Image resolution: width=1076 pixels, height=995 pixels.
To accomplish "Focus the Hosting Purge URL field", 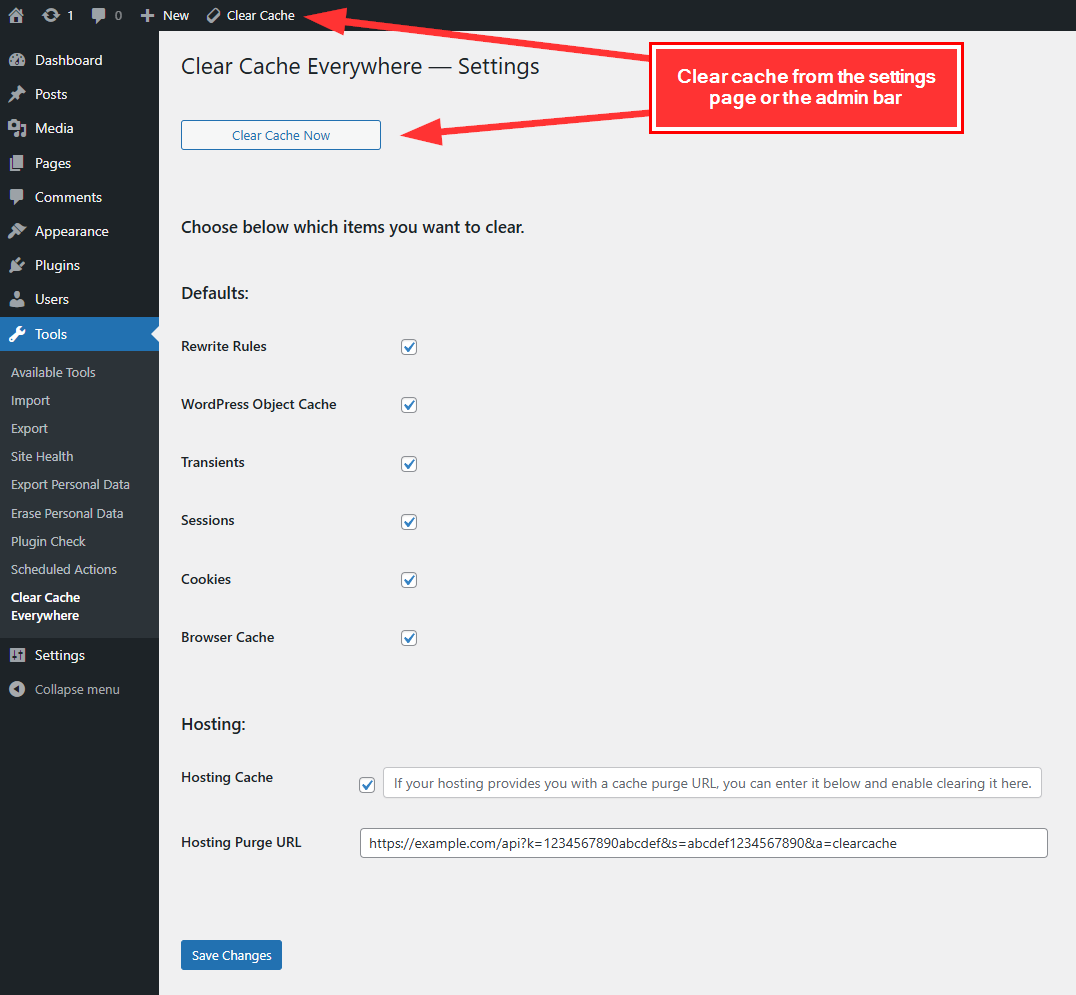I will [x=703, y=843].
